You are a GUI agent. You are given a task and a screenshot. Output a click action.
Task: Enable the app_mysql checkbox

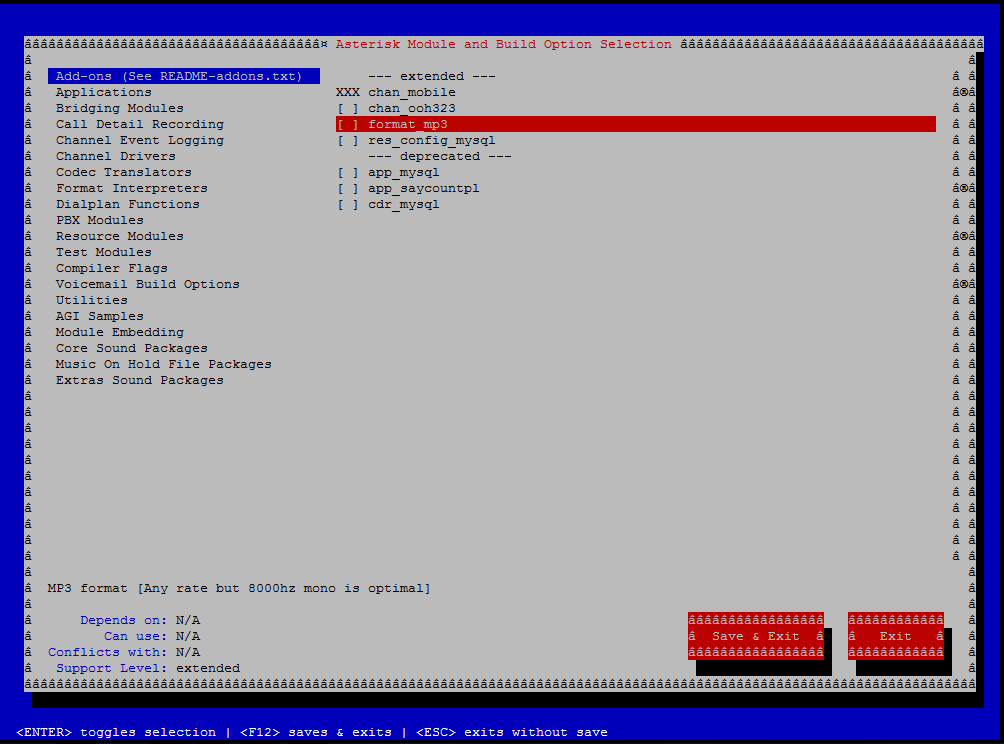pyautogui.click(x=348, y=172)
